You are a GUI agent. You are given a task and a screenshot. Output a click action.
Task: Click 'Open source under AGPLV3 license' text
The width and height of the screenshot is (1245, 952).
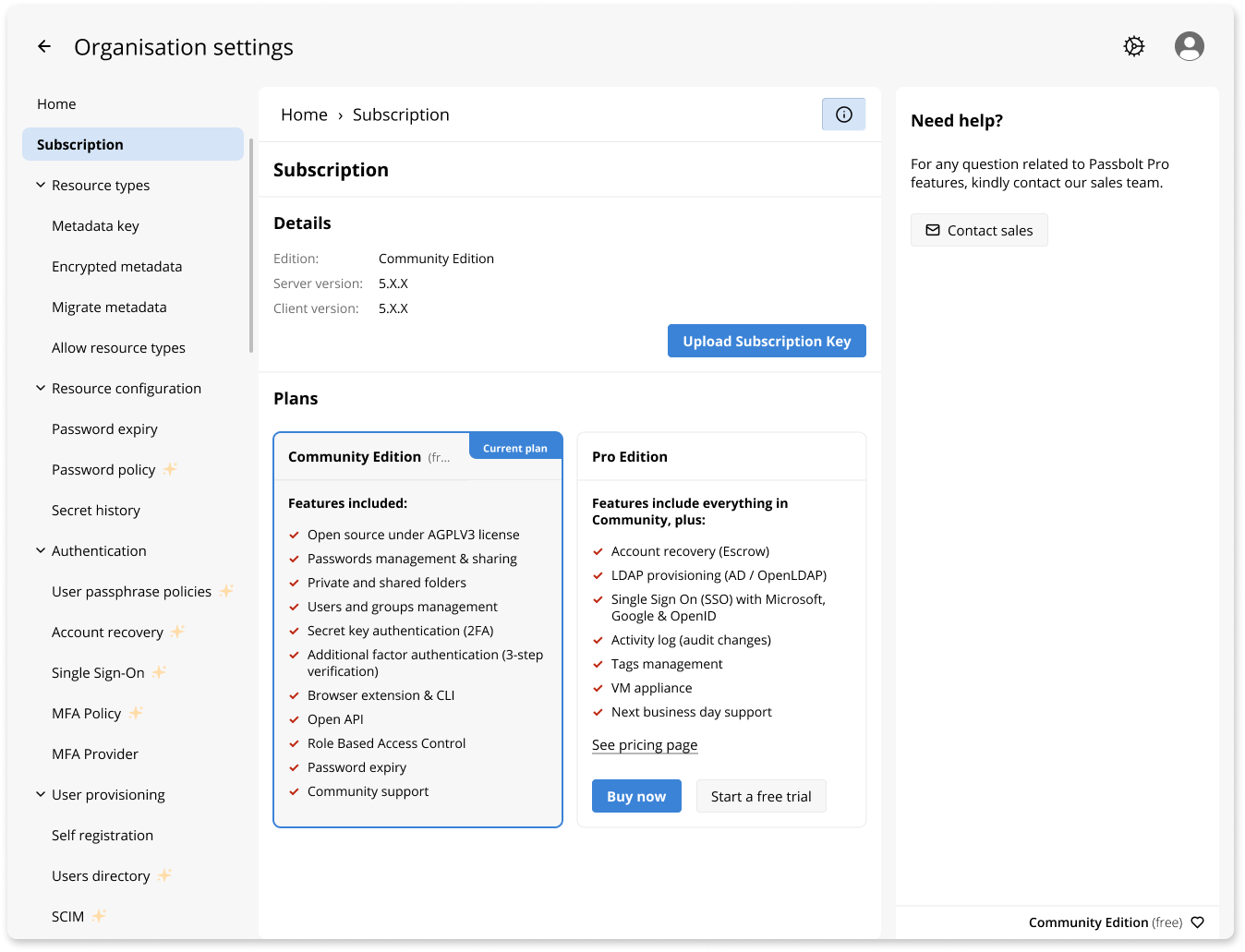413,535
